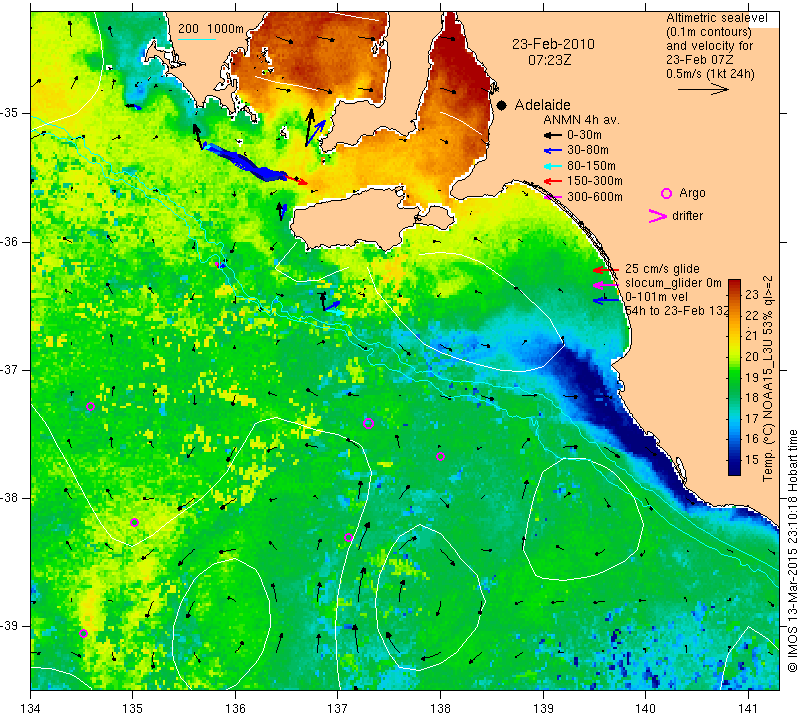Click the 80-150m depth label
Viewport: 800px width, 720px height.
point(591,166)
